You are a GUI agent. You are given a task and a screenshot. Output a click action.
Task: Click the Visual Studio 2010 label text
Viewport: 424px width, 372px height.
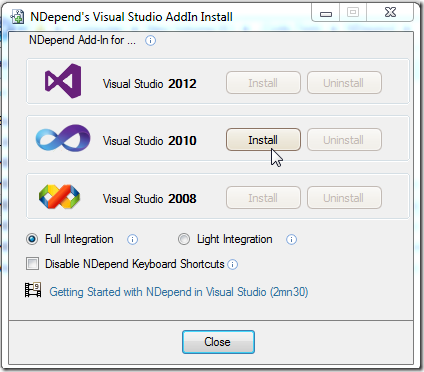point(150,141)
